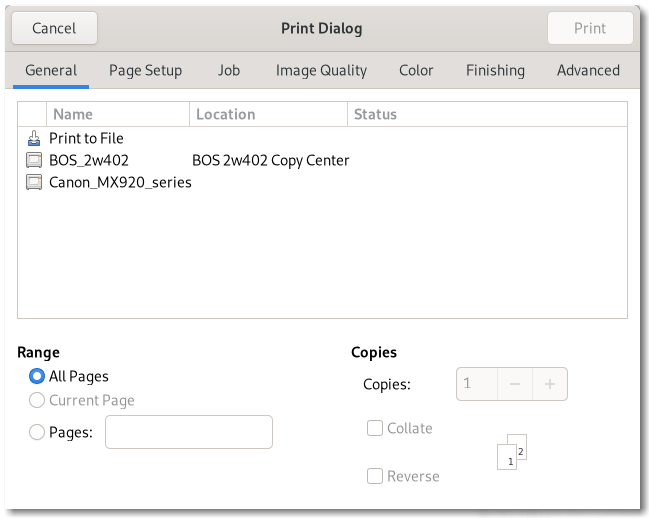Click the collate page order preview icon
This screenshot has height=518, width=649.
pos(512,452)
